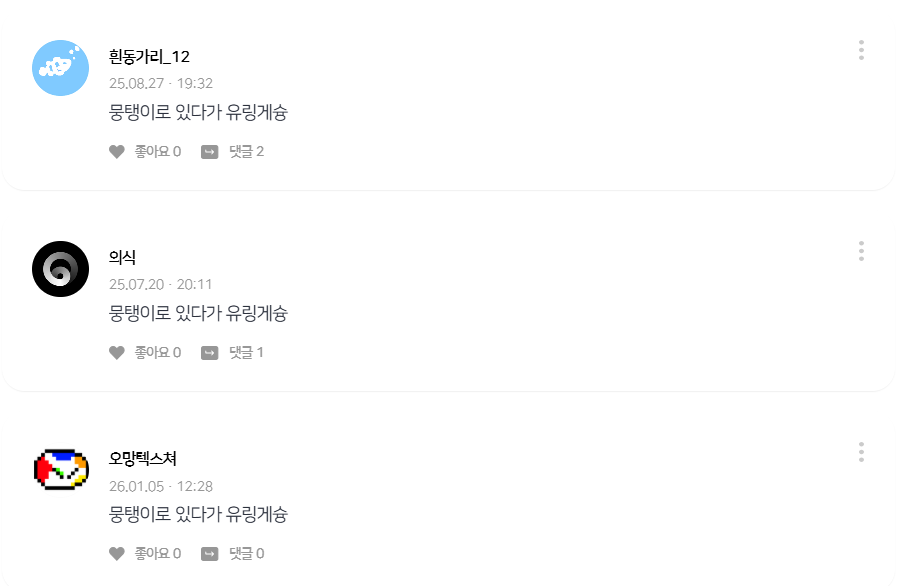
Task: Click the reply arrow icon on 의식's comment
Action: click(x=209, y=352)
